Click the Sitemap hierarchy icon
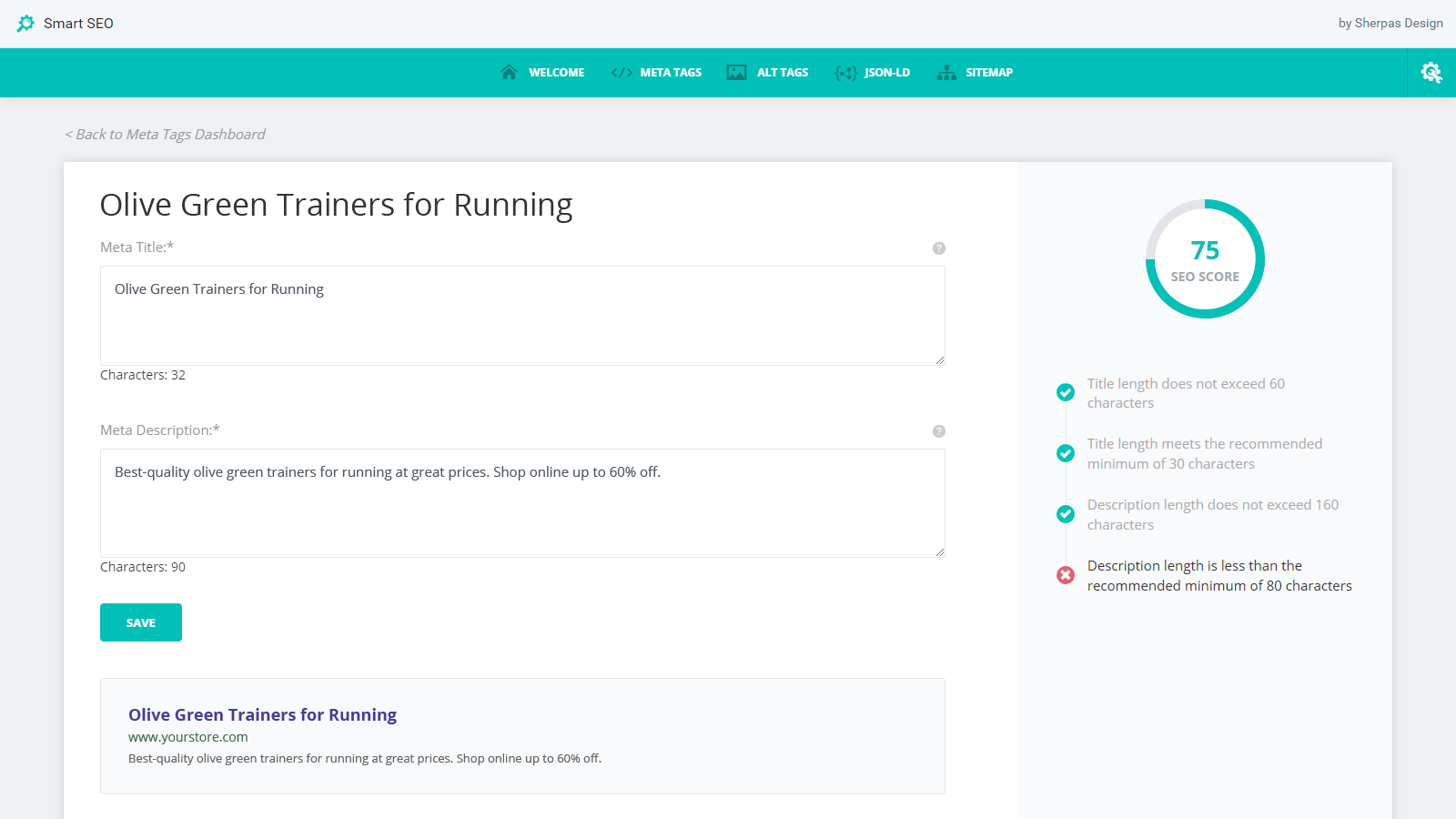The height and width of the screenshot is (819, 1456). point(946,73)
